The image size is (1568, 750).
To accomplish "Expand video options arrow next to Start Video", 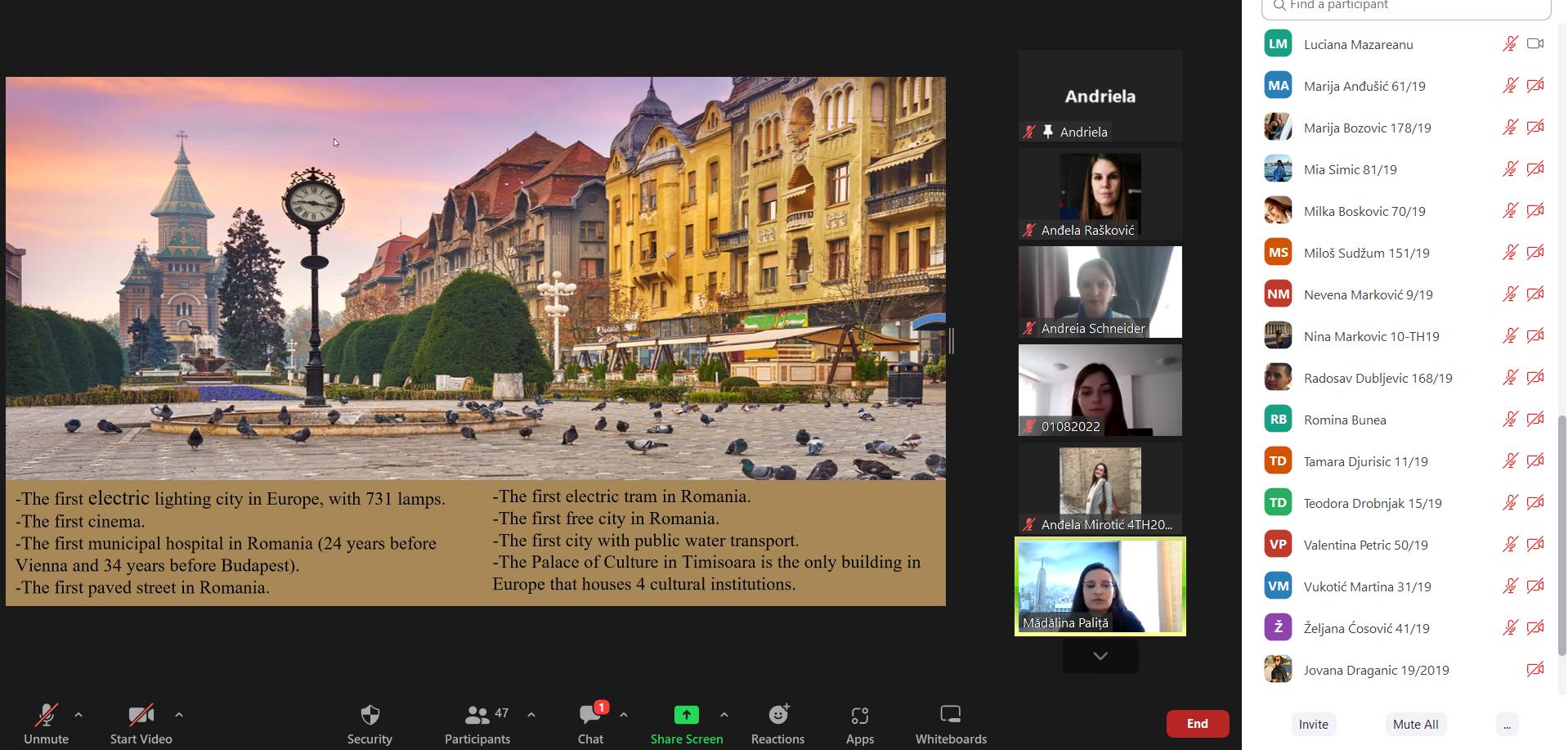I will click(179, 715).
